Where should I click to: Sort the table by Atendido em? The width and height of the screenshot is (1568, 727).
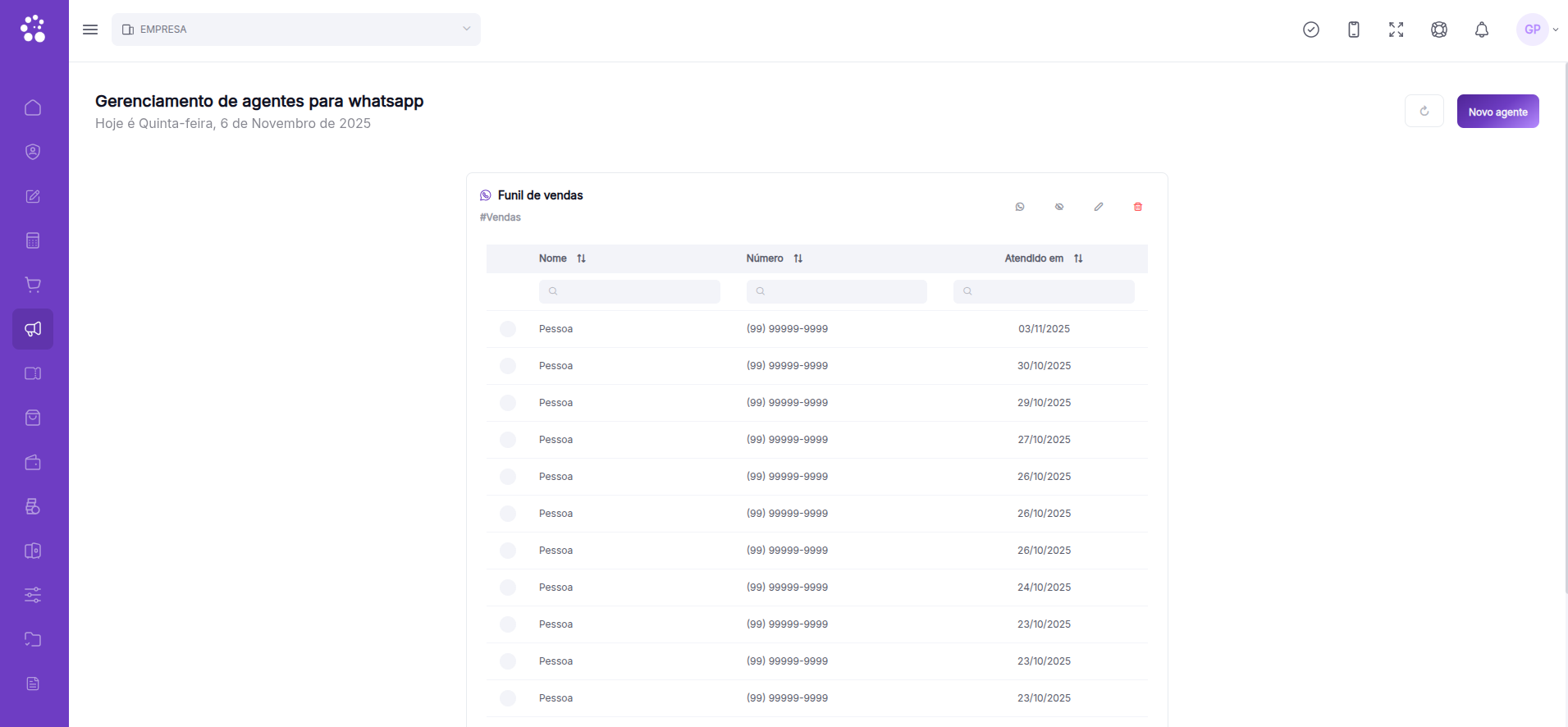1078,258
